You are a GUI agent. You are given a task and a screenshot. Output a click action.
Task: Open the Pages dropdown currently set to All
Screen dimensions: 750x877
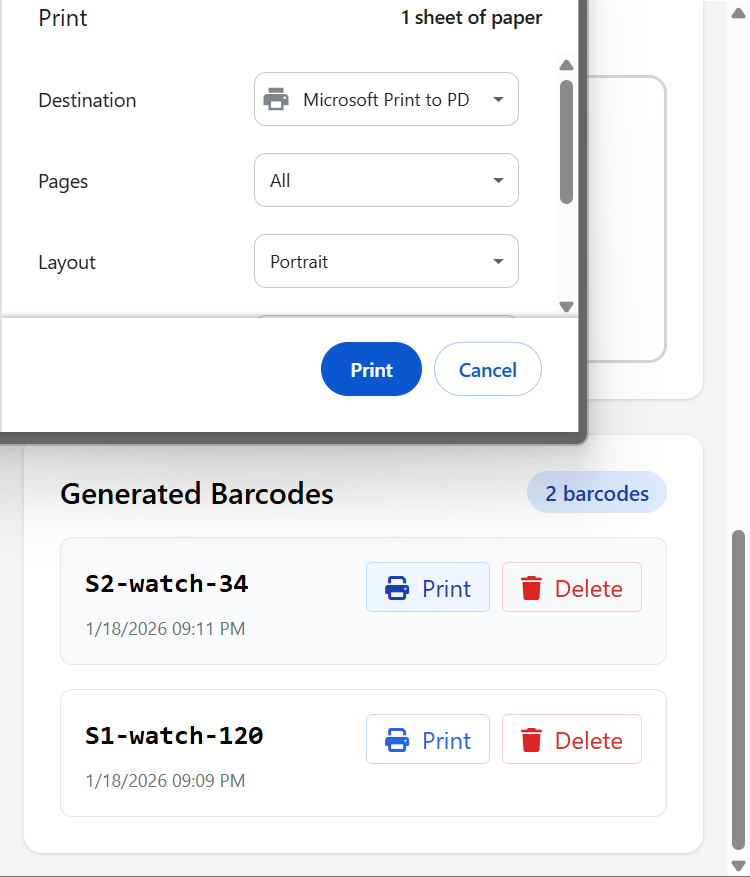pos(386,180)
